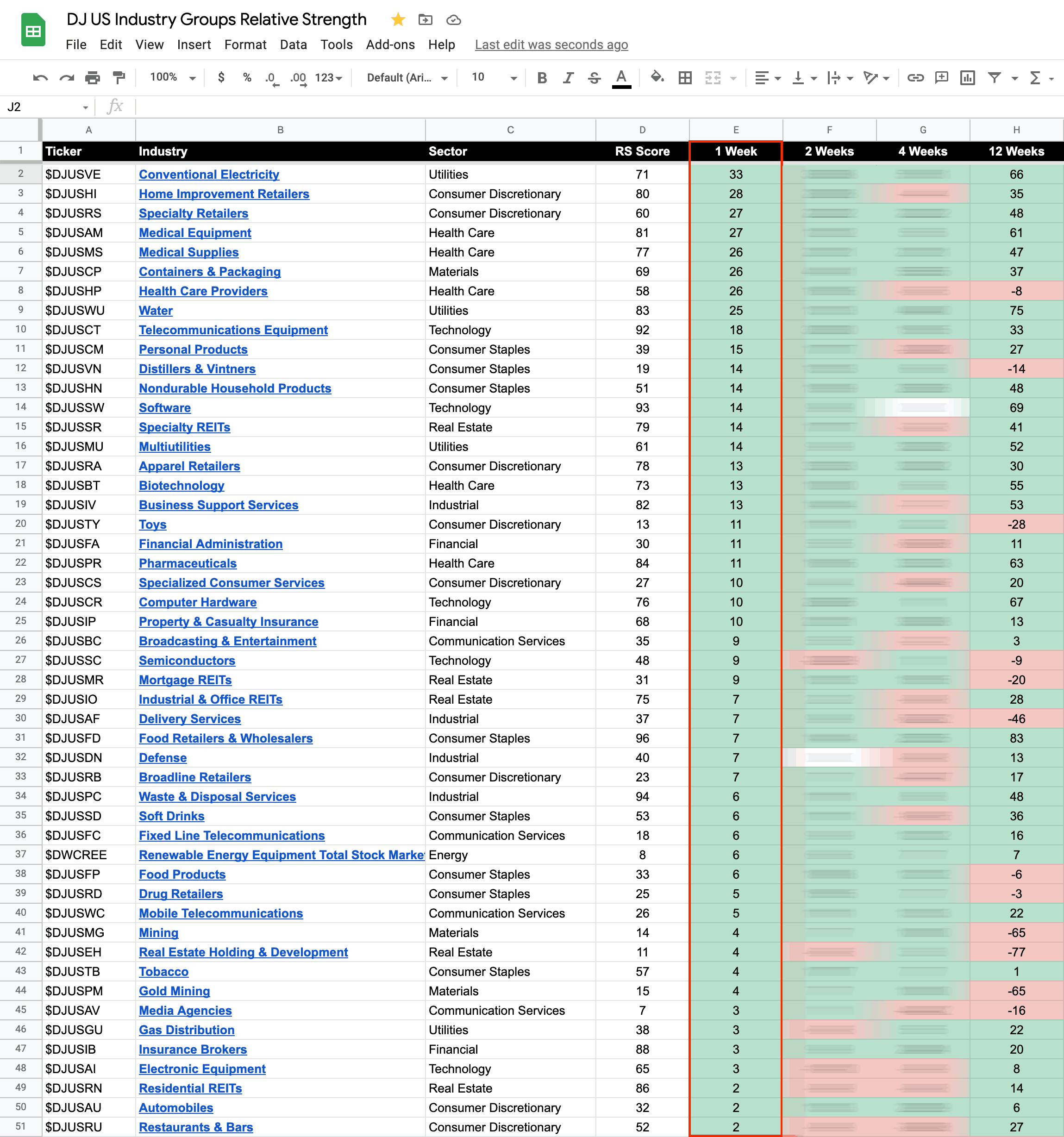Insert a link
Image resolution: width=1064 pixels, height=1137 pixels.
pyautogui.click(x=915, y=78)
